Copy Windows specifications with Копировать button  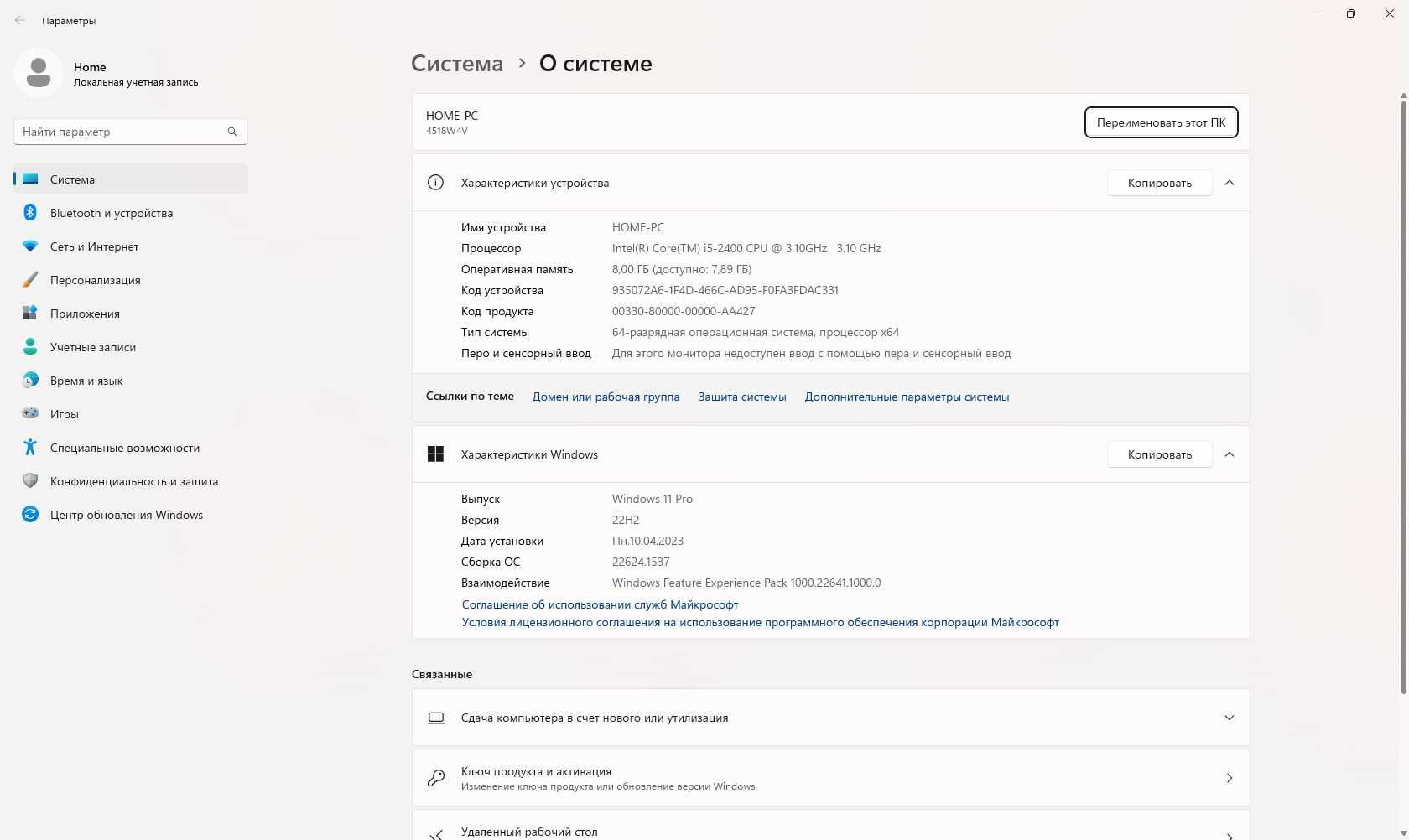click(x=1159, y=454)
